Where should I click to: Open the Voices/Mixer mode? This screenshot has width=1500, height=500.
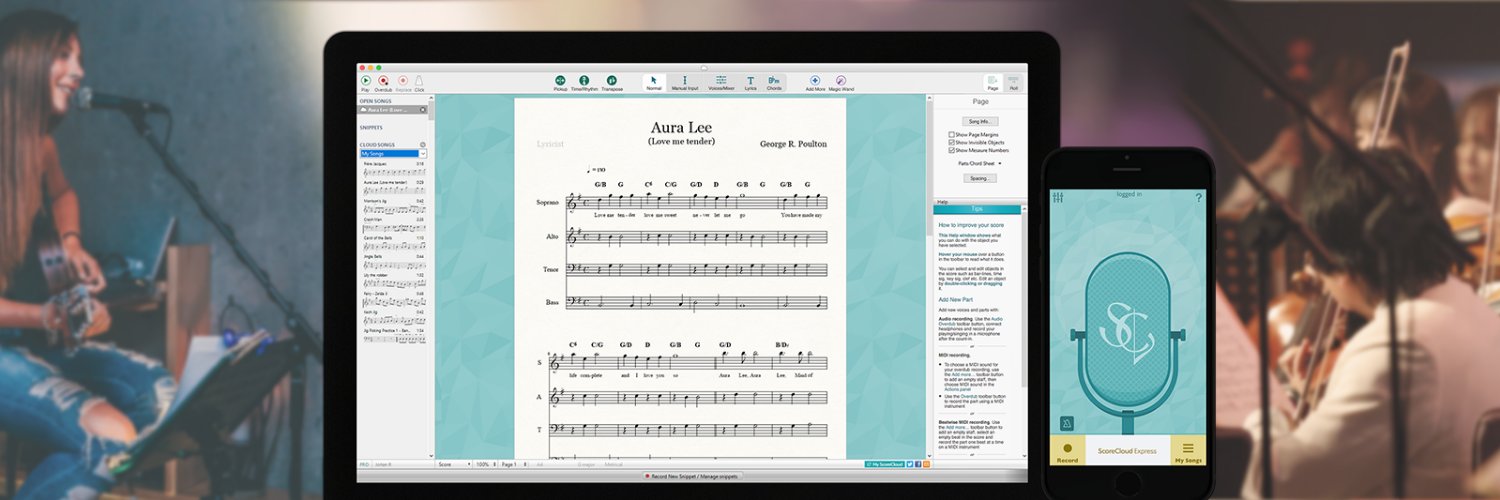point(721,82)
